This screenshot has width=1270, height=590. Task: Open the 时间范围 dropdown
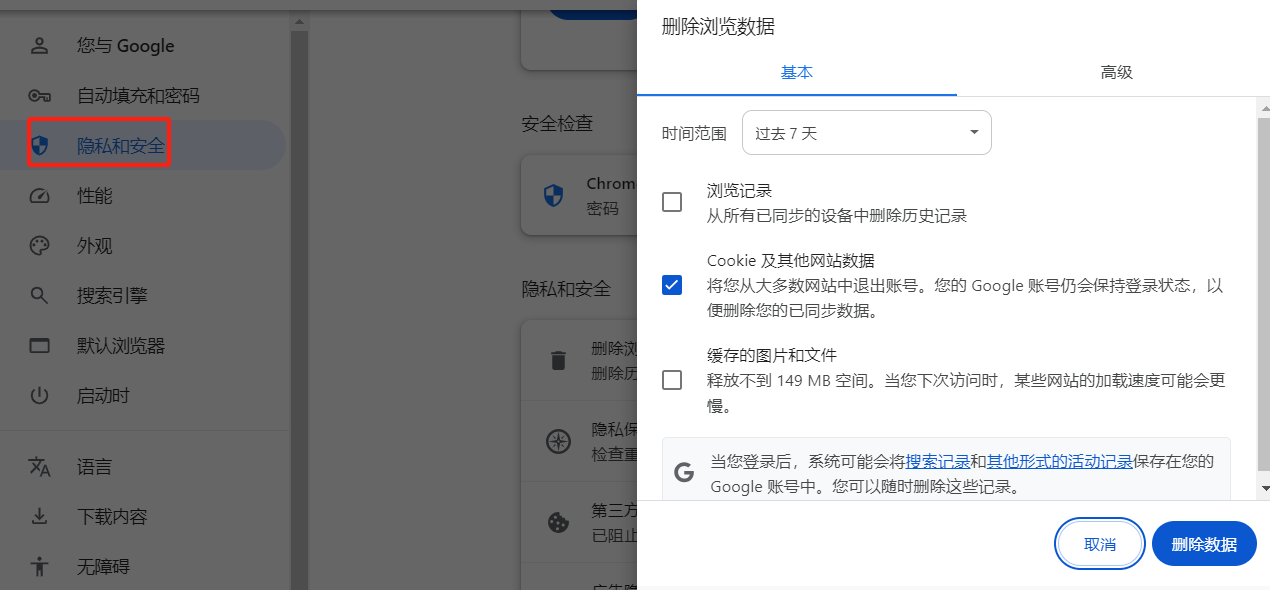(x=866, y=131)
